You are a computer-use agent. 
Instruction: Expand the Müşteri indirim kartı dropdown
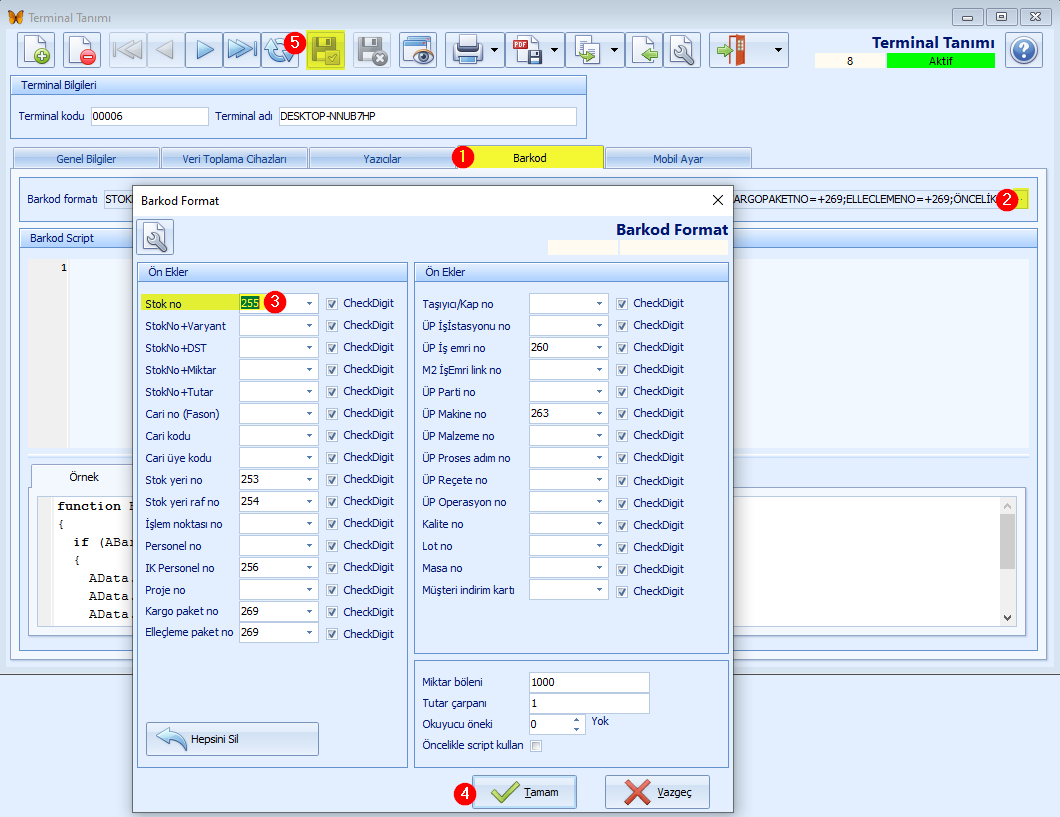click(600, 589)
